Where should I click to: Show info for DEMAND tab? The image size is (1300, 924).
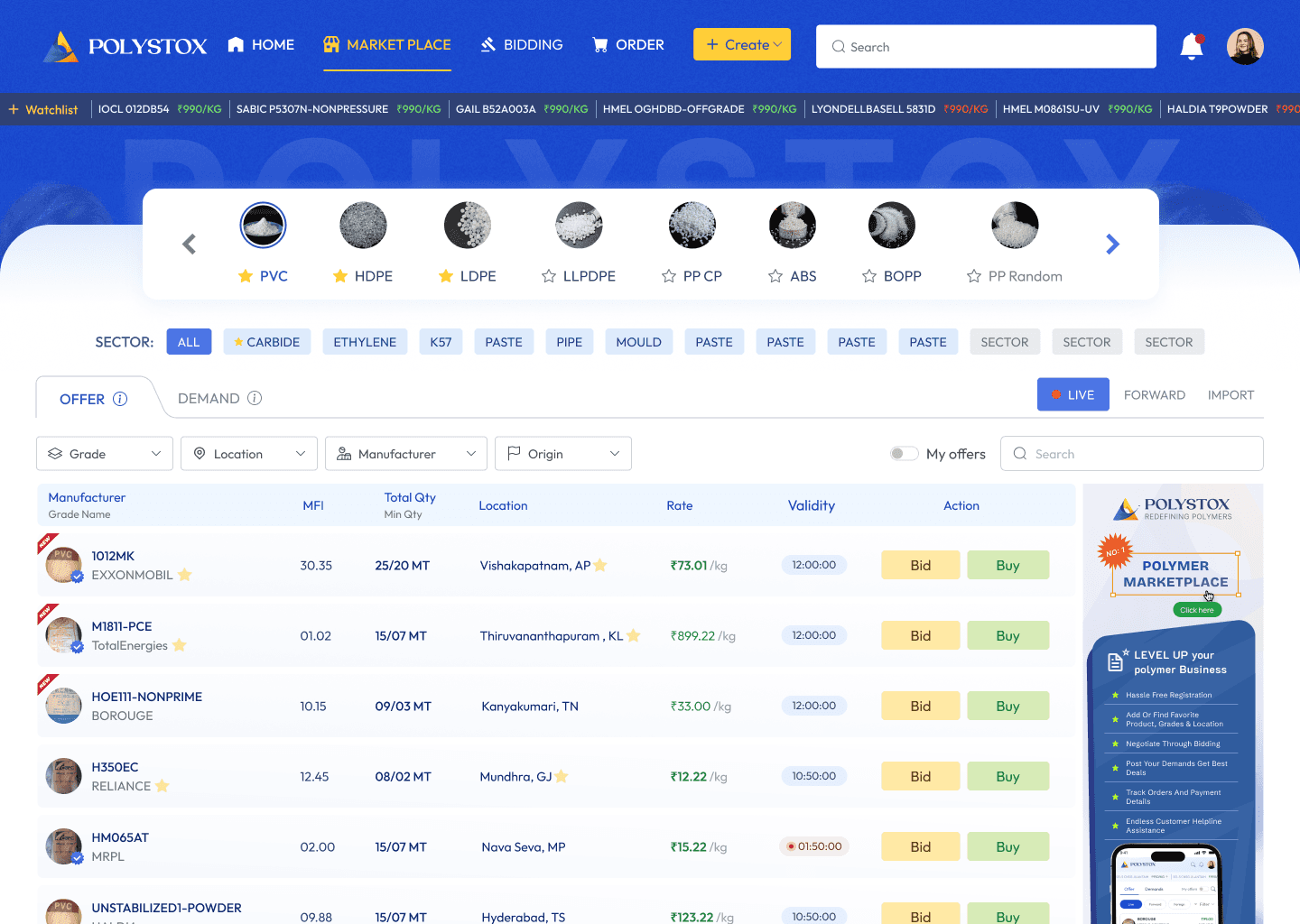(x=255, y=398)
